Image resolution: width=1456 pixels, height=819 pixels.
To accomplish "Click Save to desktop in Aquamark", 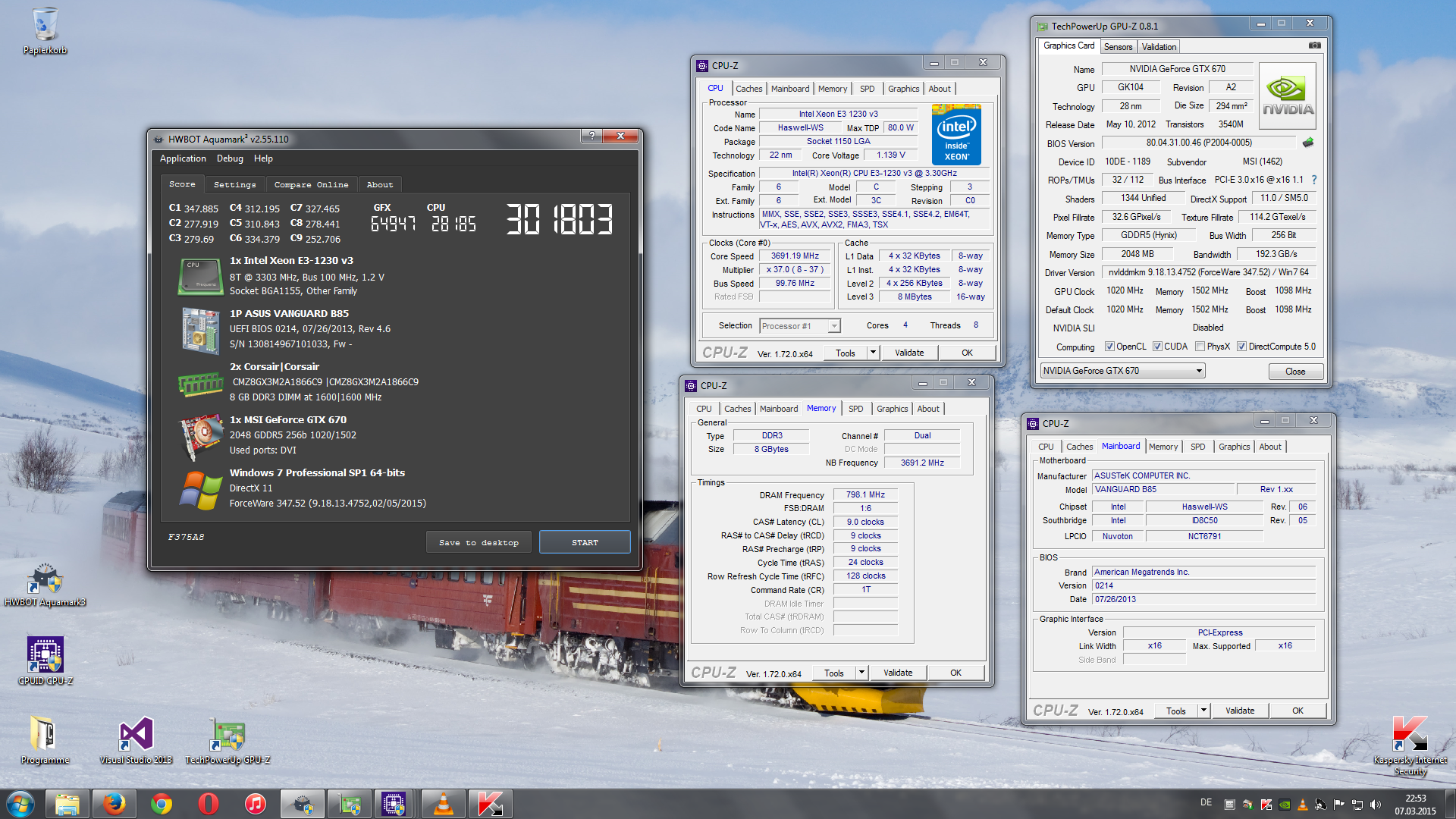I will click(x=479, y=542).
